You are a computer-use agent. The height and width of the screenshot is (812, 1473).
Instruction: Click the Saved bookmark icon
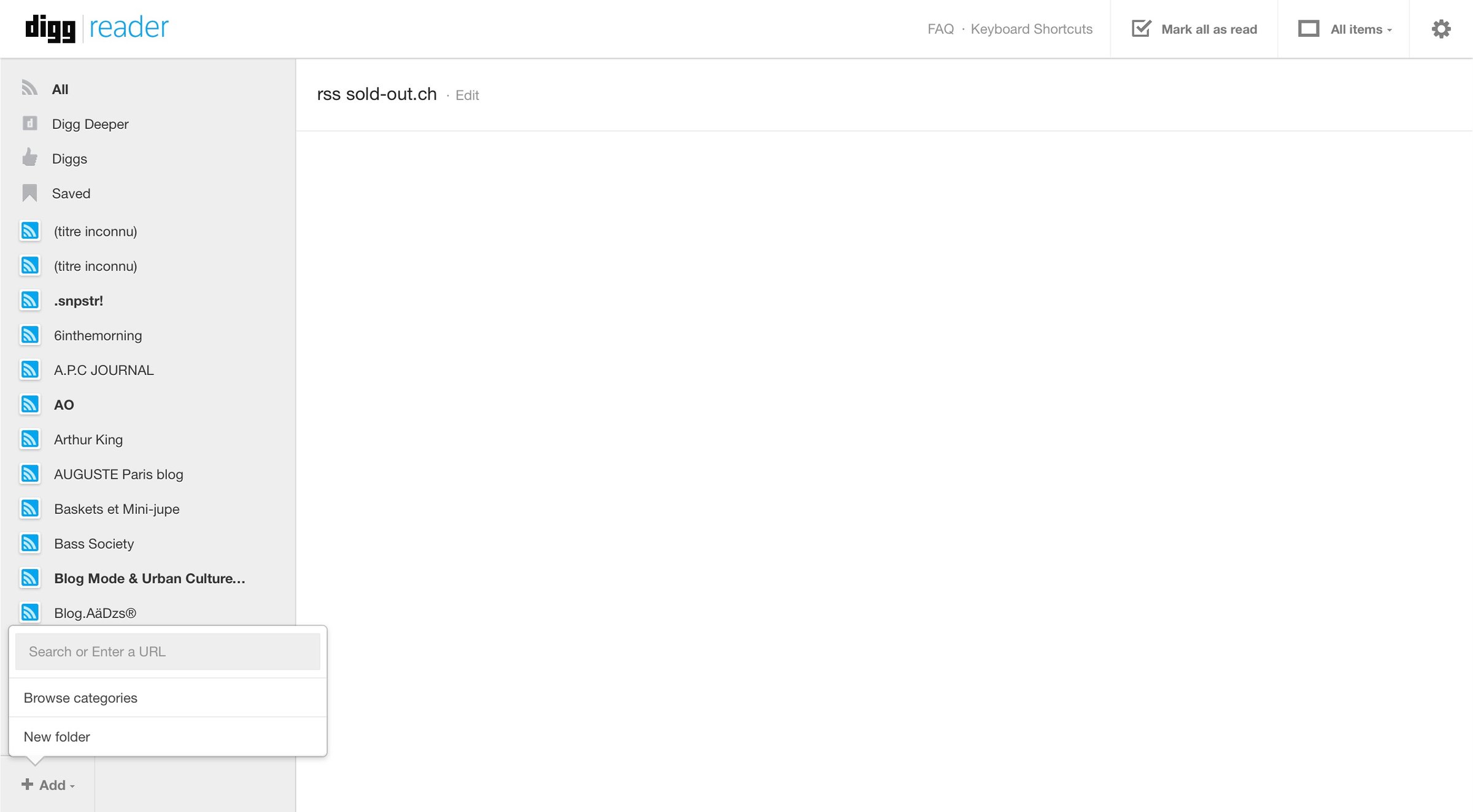29,193
